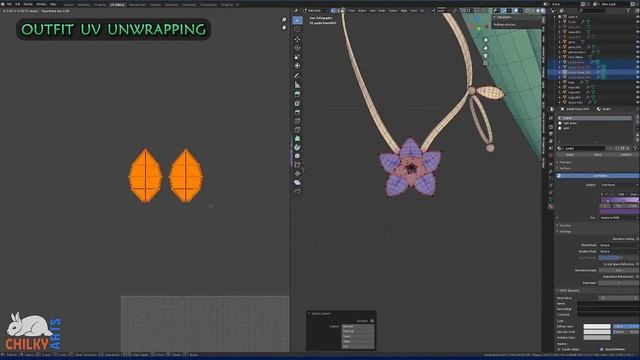Viewport: 640px width, 360px height.
Task: Toggle Screen Space Refraction checkbox
Action: (x=638, y=264)
